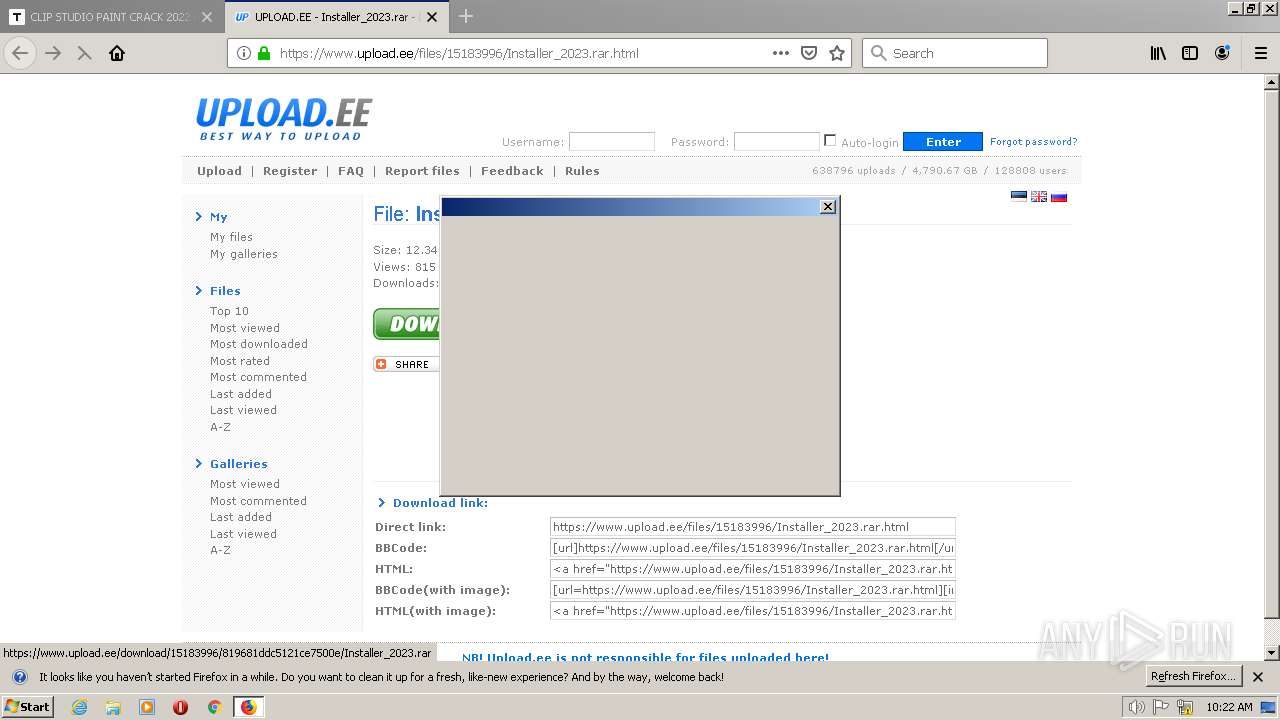The image size is (1280, 720).
Task: Click the SHARE button
Action: pyautogui.click(x=406, y=364)
